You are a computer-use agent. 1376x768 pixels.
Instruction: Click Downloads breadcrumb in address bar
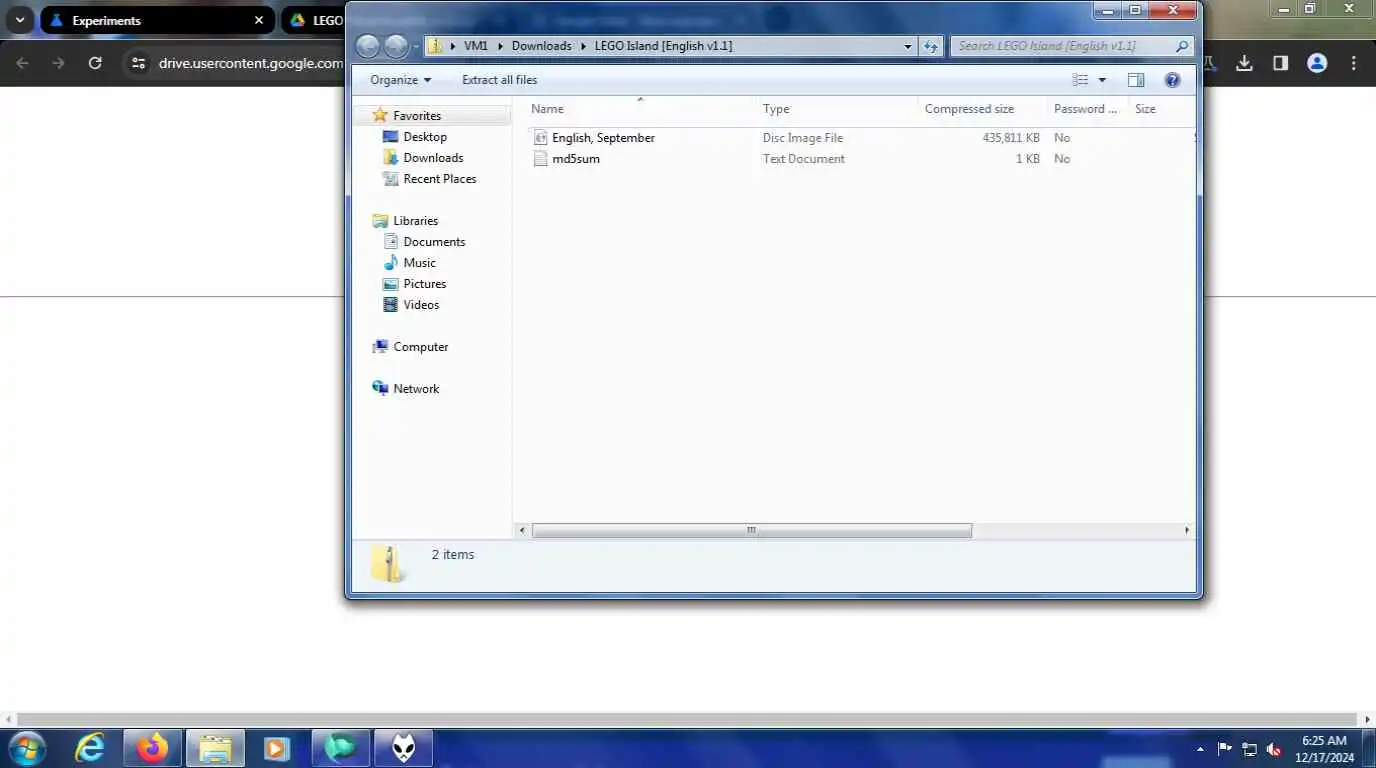[x=541, y=46]
